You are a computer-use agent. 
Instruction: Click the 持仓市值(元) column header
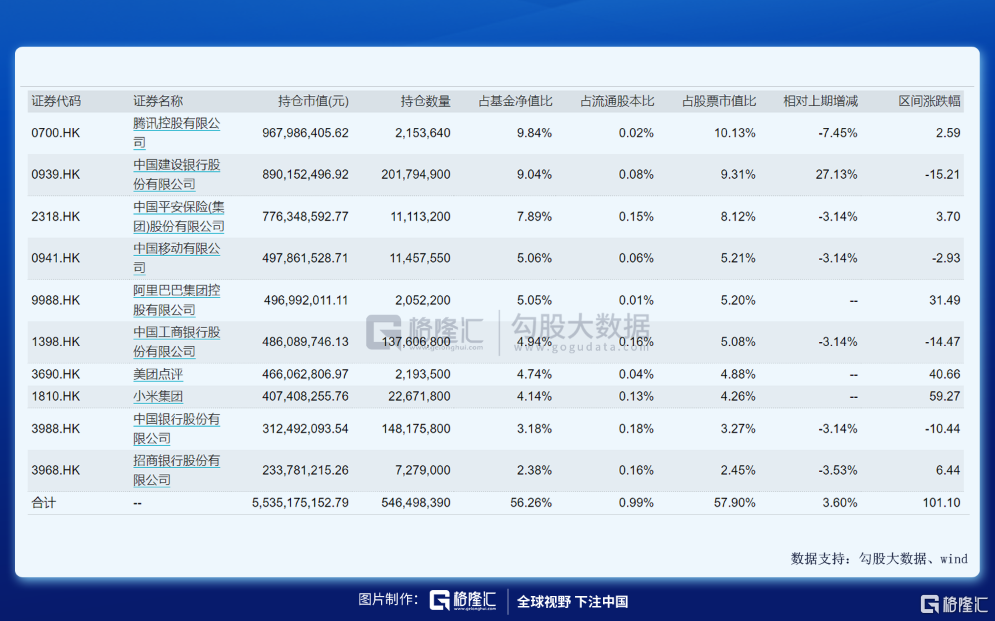[313, 101]
